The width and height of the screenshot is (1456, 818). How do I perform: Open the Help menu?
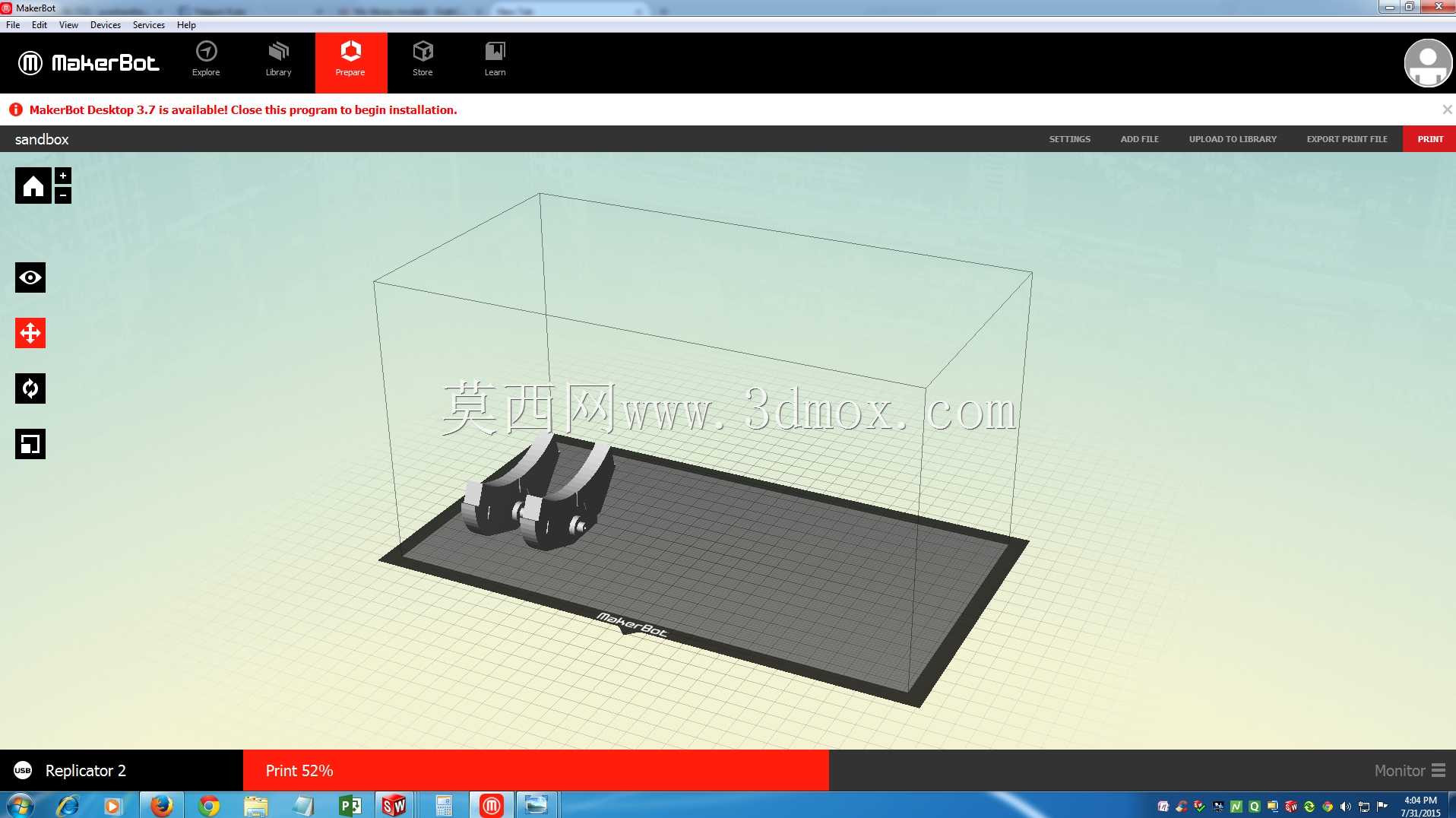coord(186,25)
